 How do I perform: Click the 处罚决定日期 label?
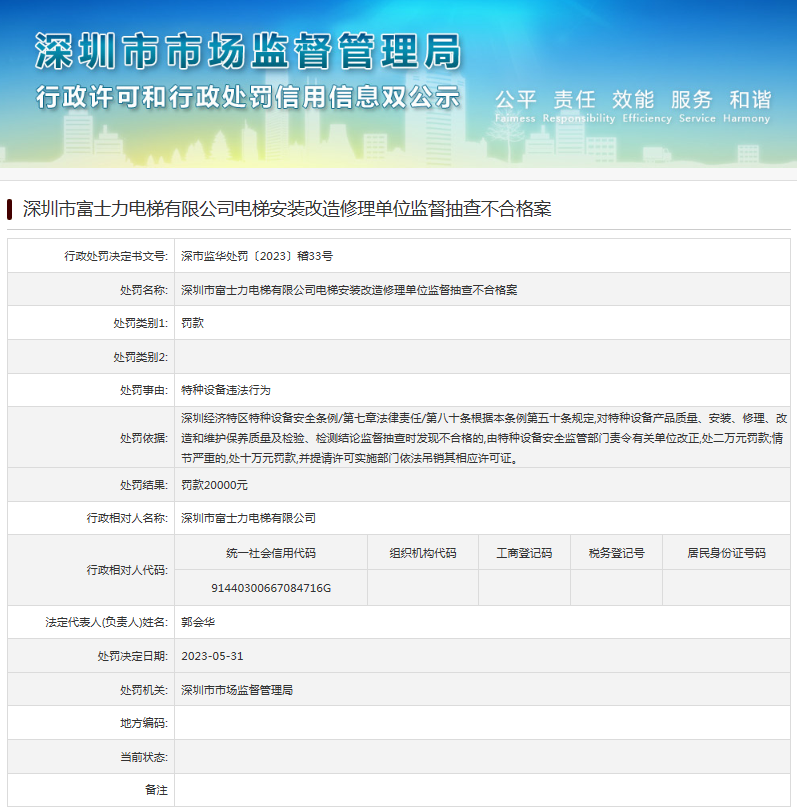[x=133, y=656]
